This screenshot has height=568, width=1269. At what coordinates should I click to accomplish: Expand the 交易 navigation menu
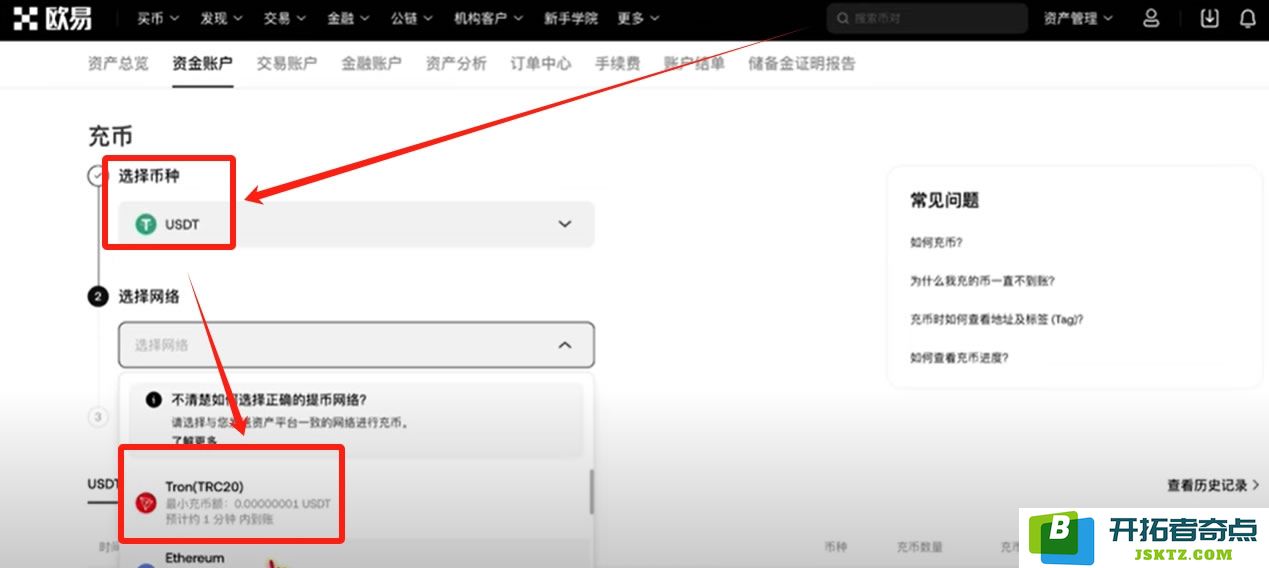pyautogui.click(x=284, y=18)
